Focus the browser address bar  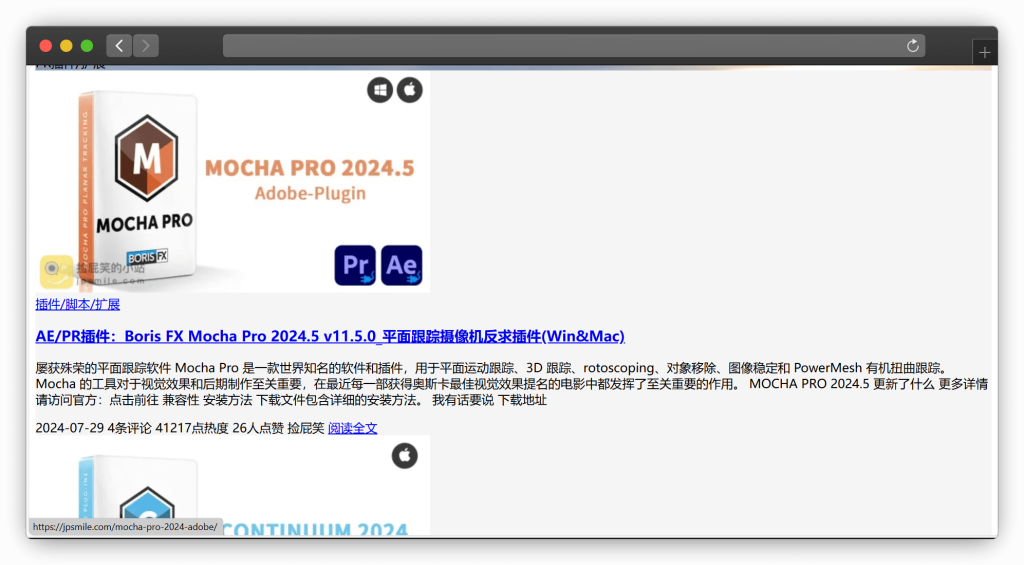560,46
